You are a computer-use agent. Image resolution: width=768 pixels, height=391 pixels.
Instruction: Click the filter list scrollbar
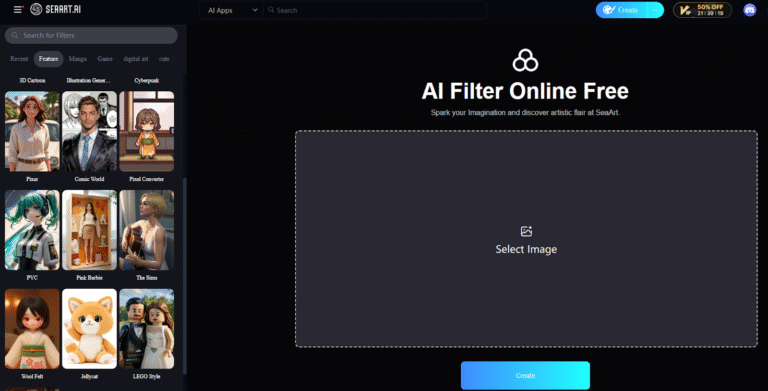(185, 275)
